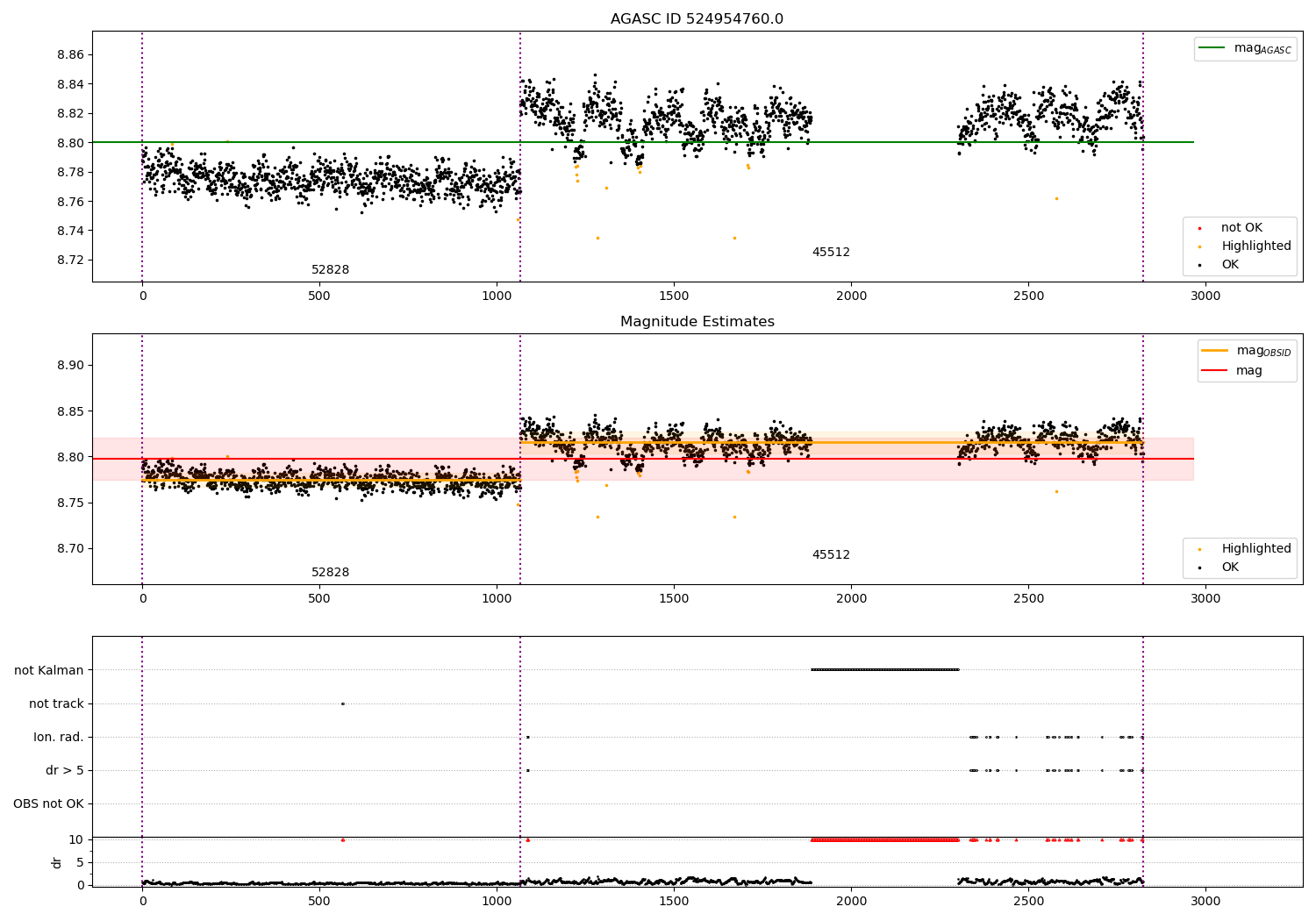Viewport: 1316px width, 921px height.
Task: Click the lone 'not track' data point
Action: (x=342, y=703)
